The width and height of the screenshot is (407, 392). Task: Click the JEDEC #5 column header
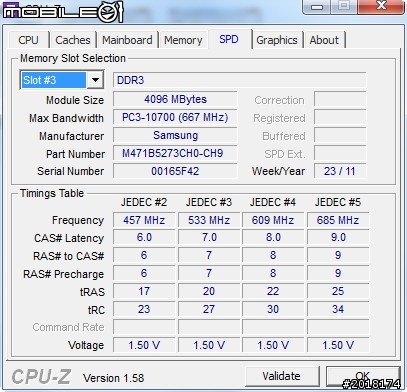[x=338, y=202]
